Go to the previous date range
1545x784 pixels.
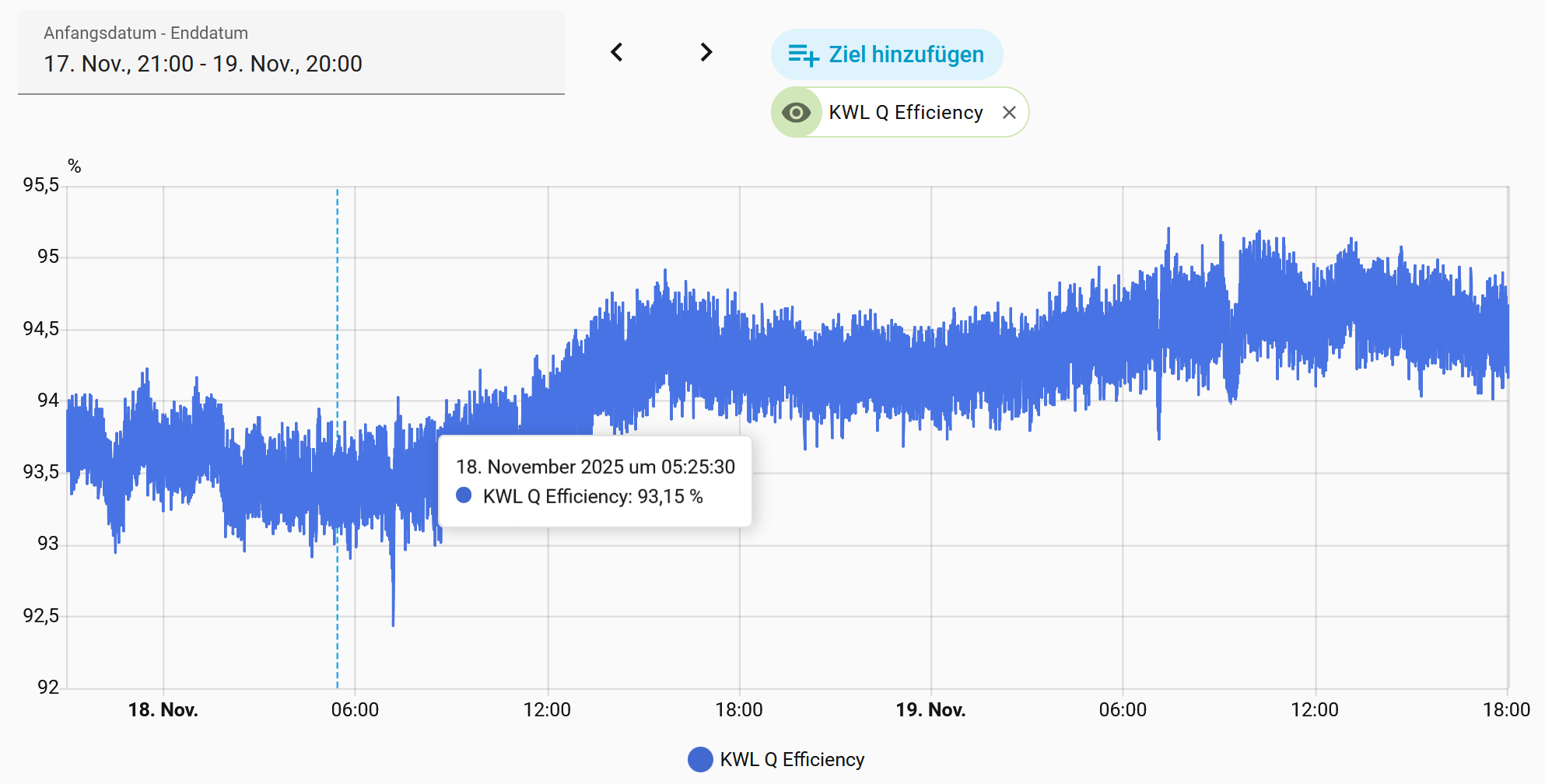click(x=617, y=52)
